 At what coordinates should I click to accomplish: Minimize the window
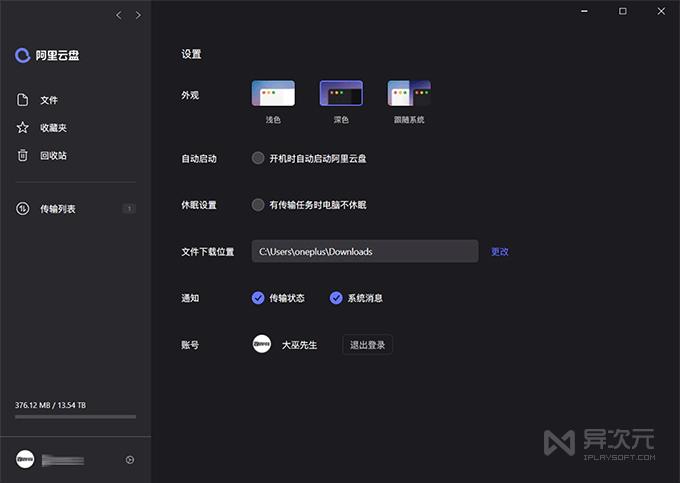(x=585, y=11)
